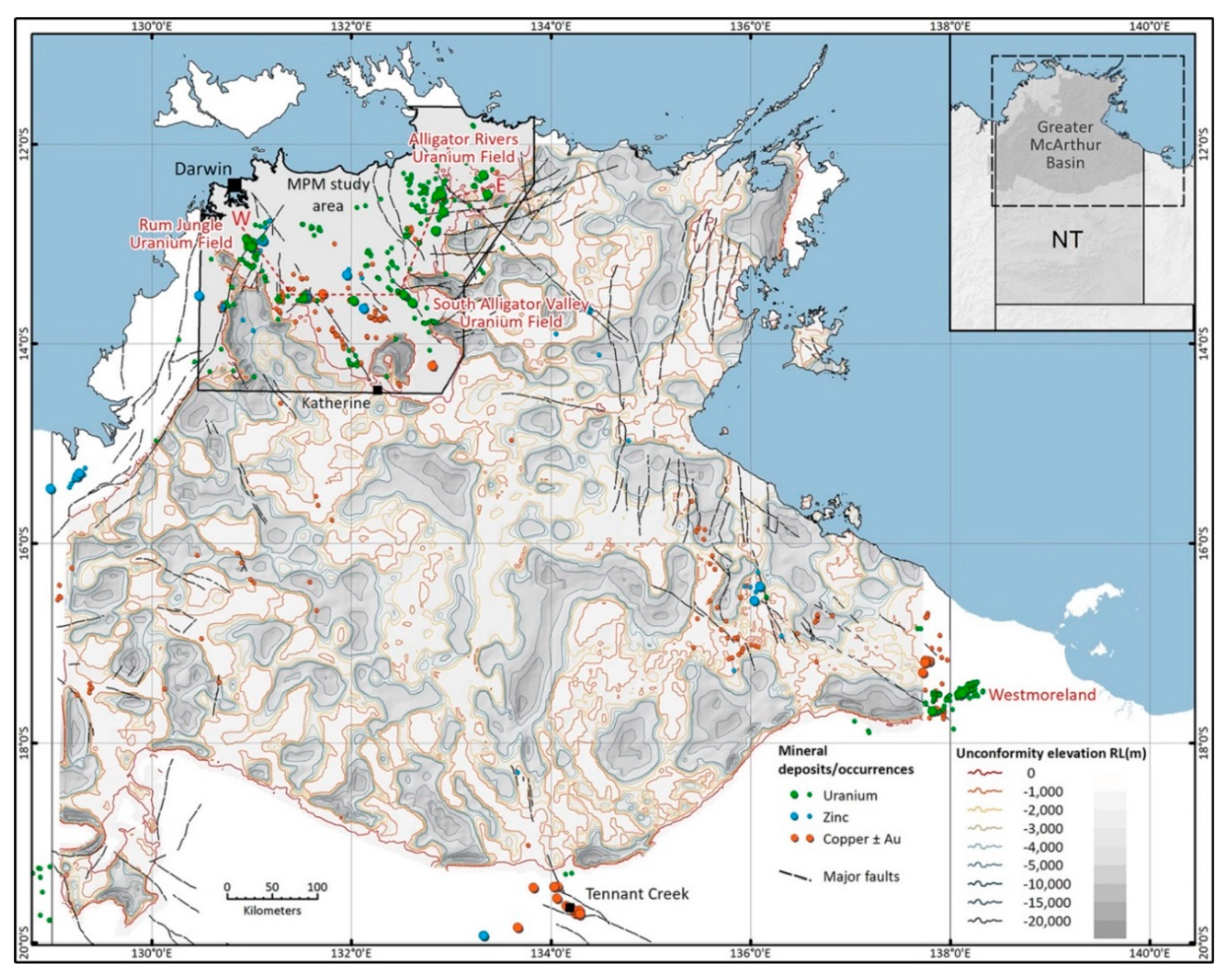Click the MPM study area label
This screenshot has width=1229, height=980.
click(328, 195)
